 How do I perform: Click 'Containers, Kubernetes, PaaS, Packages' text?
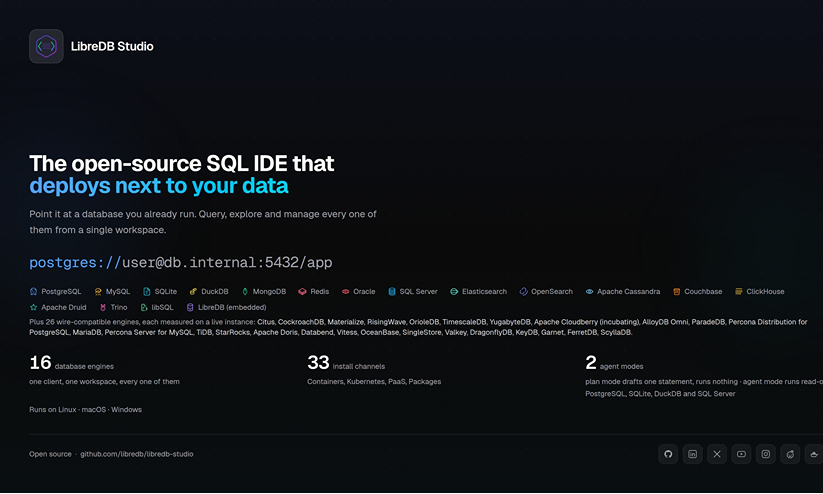coord(374,382)
